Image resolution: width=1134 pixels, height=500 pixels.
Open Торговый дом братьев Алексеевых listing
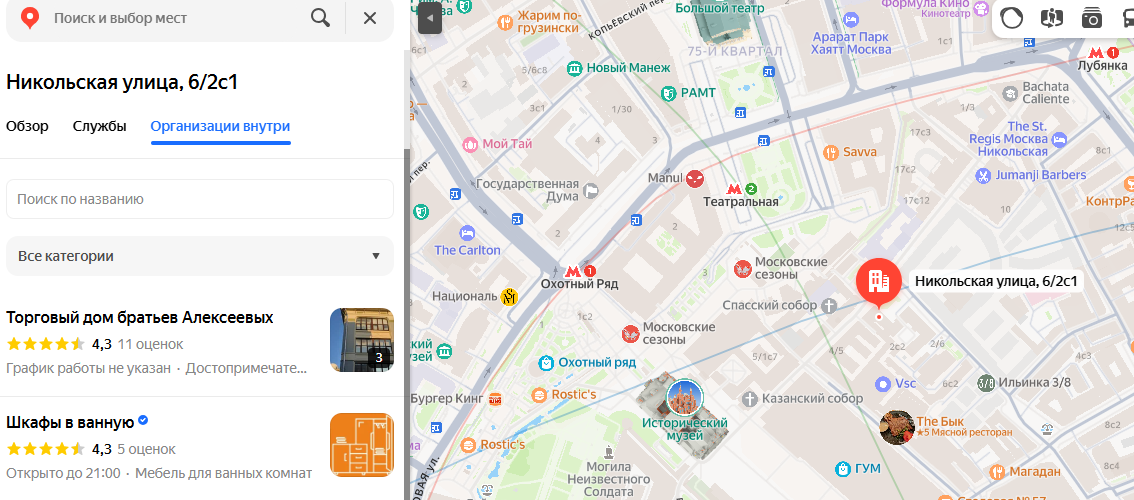[139, 317]
